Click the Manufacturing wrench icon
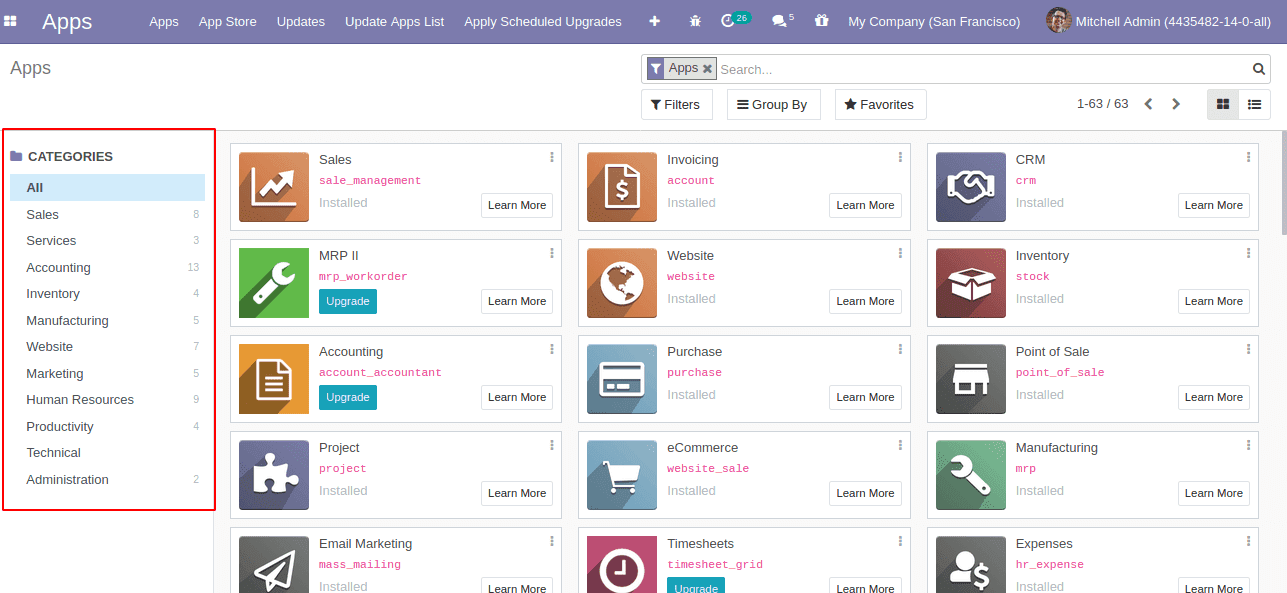The width and height of the screenshot is (1287, 593). click(970, 475)
